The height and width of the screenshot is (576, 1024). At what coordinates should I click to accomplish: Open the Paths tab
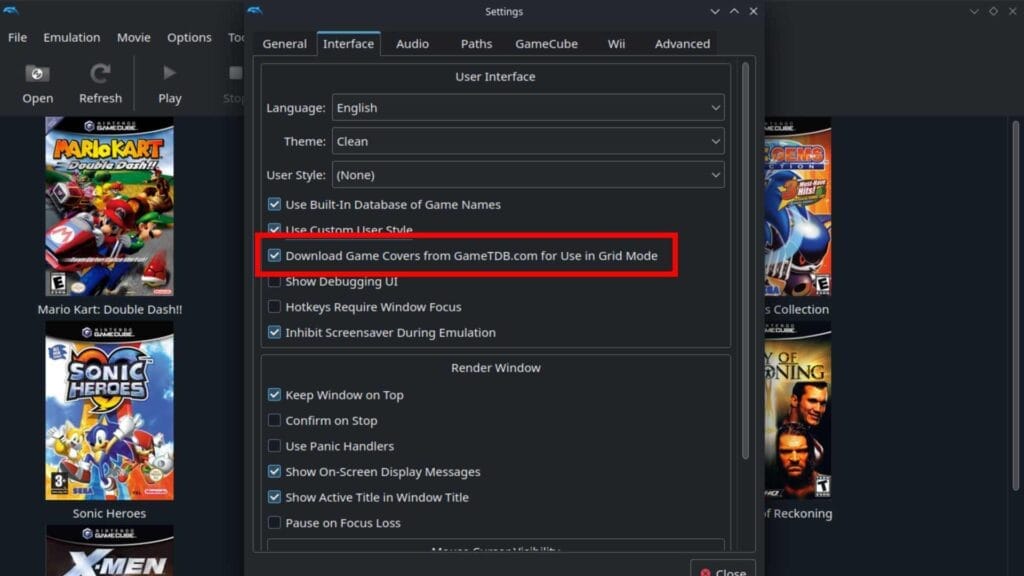pyautogui.click(x=476, y=44)
